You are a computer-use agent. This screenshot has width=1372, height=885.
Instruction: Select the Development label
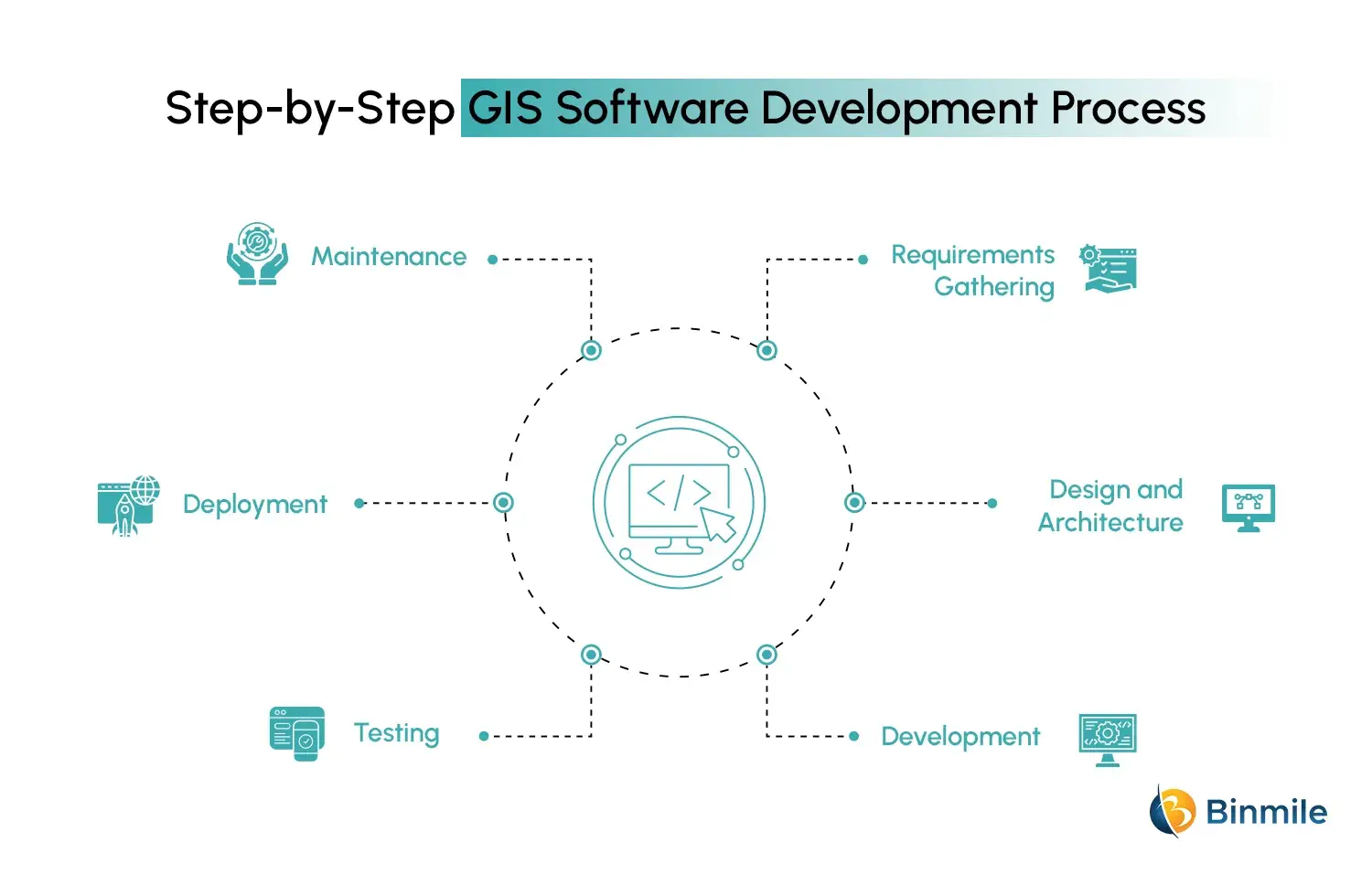point(960,737)
